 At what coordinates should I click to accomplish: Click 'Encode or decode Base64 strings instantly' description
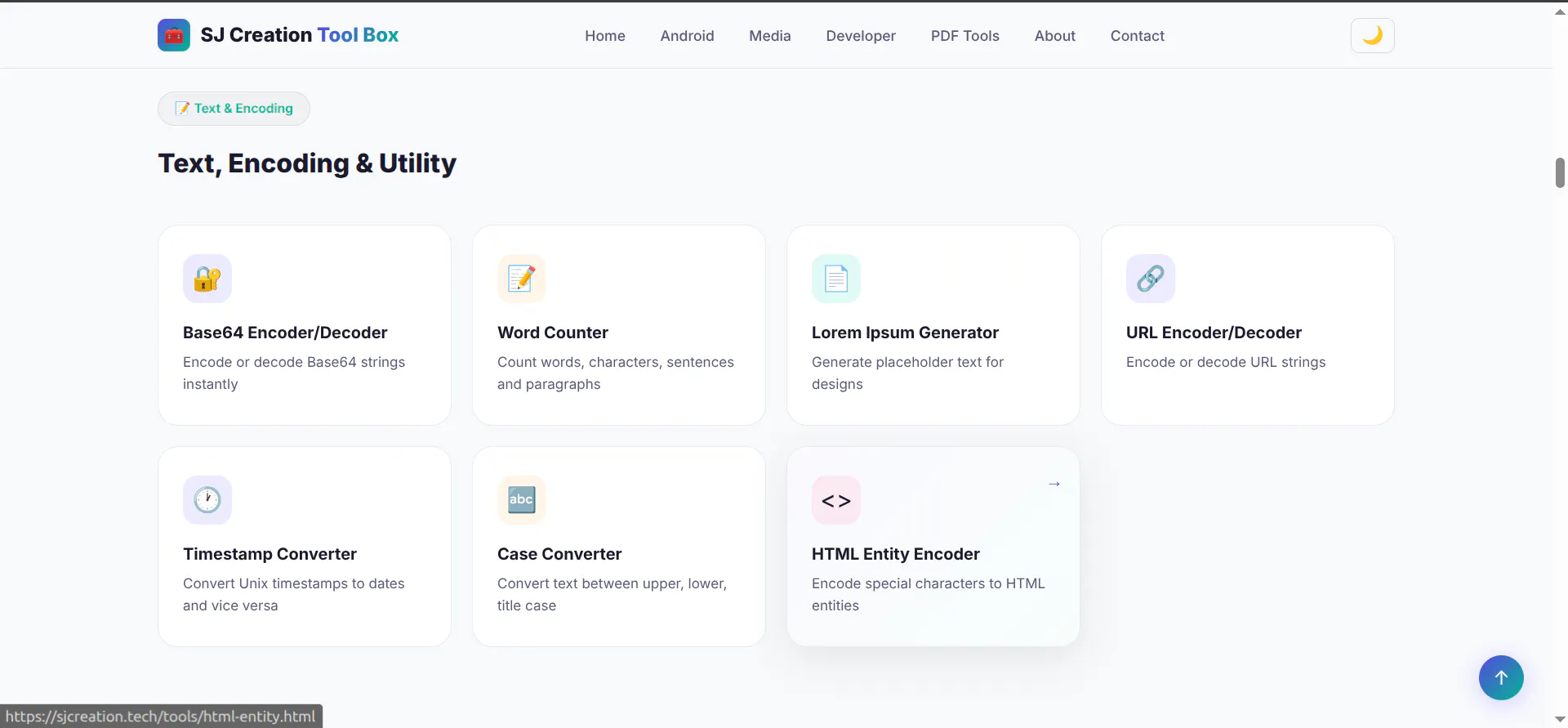pos(294,373)
